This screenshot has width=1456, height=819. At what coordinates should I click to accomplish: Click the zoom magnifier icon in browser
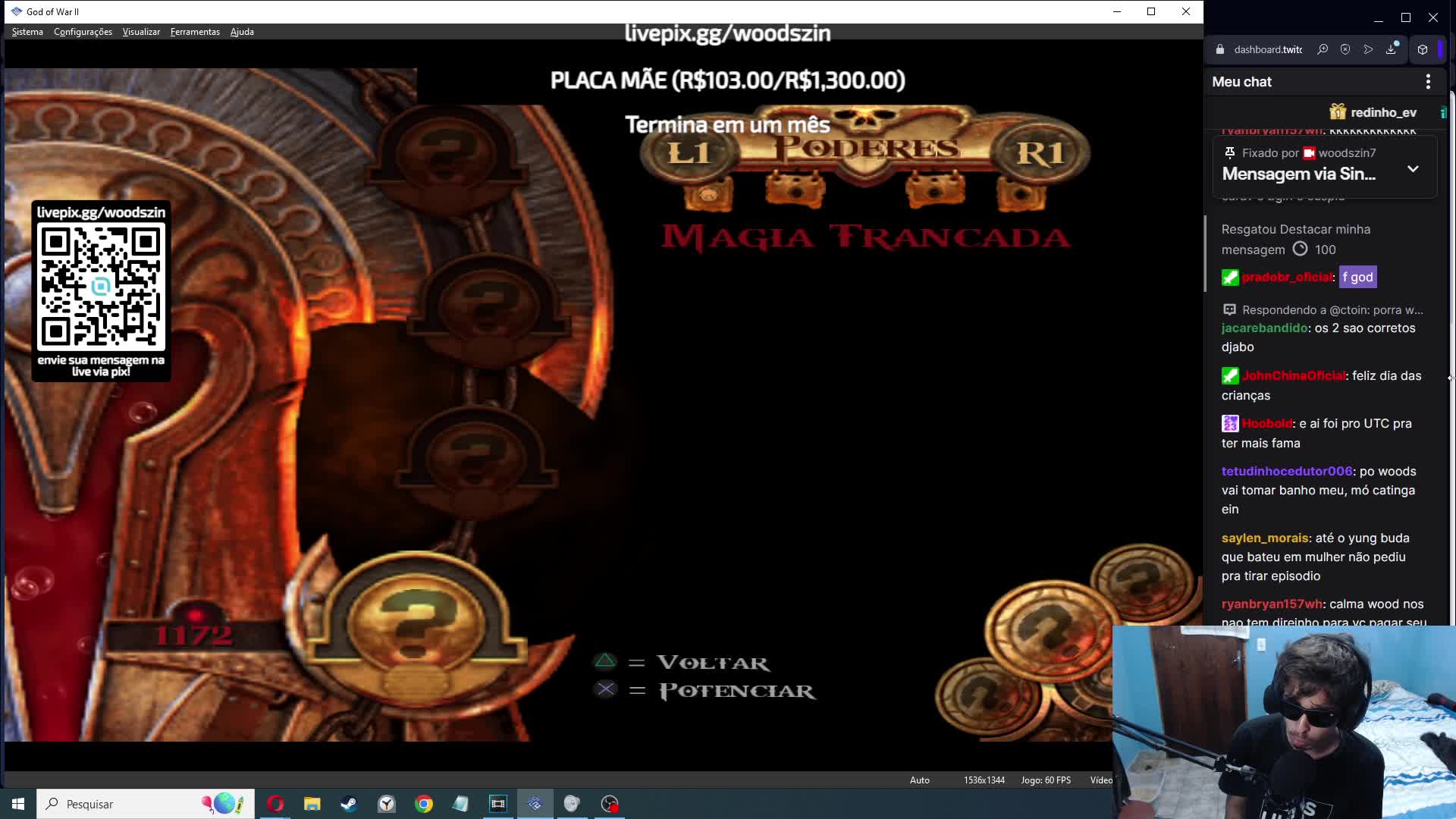tap(1323, 49)
